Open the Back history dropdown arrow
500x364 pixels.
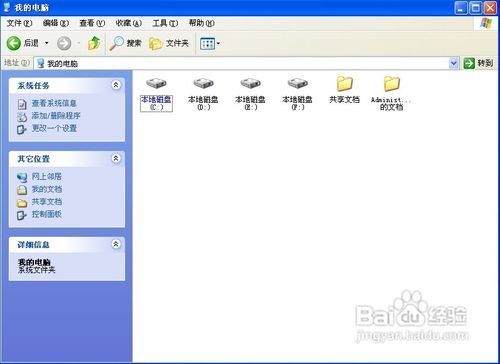47,43
